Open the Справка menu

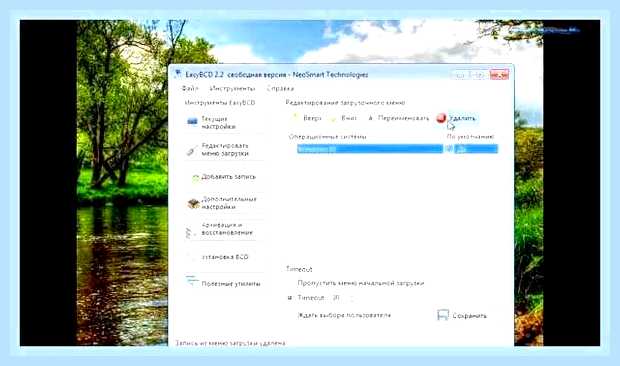(280, 89)
